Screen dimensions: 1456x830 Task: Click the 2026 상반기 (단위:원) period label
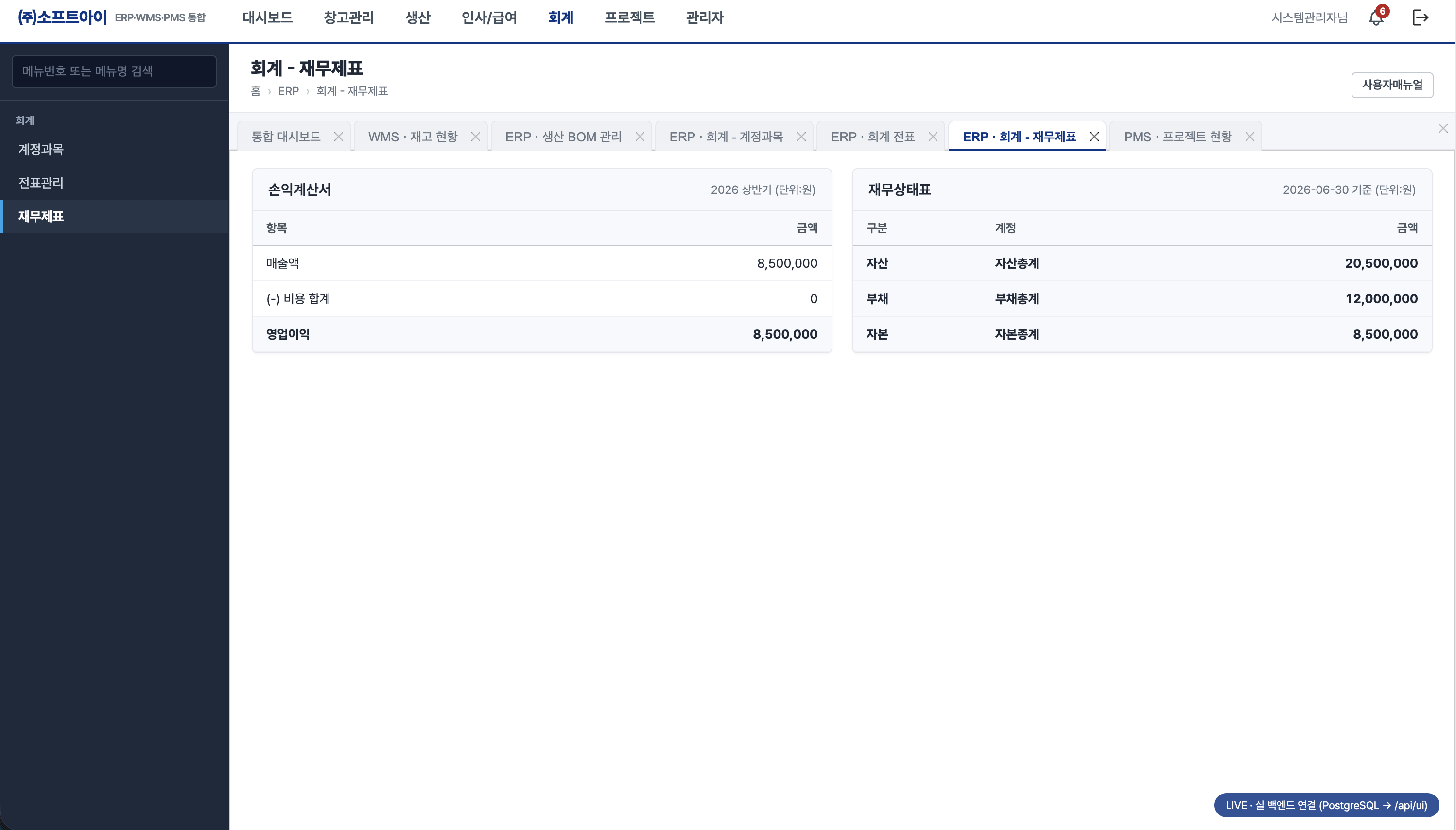click(x=763, y=190)
